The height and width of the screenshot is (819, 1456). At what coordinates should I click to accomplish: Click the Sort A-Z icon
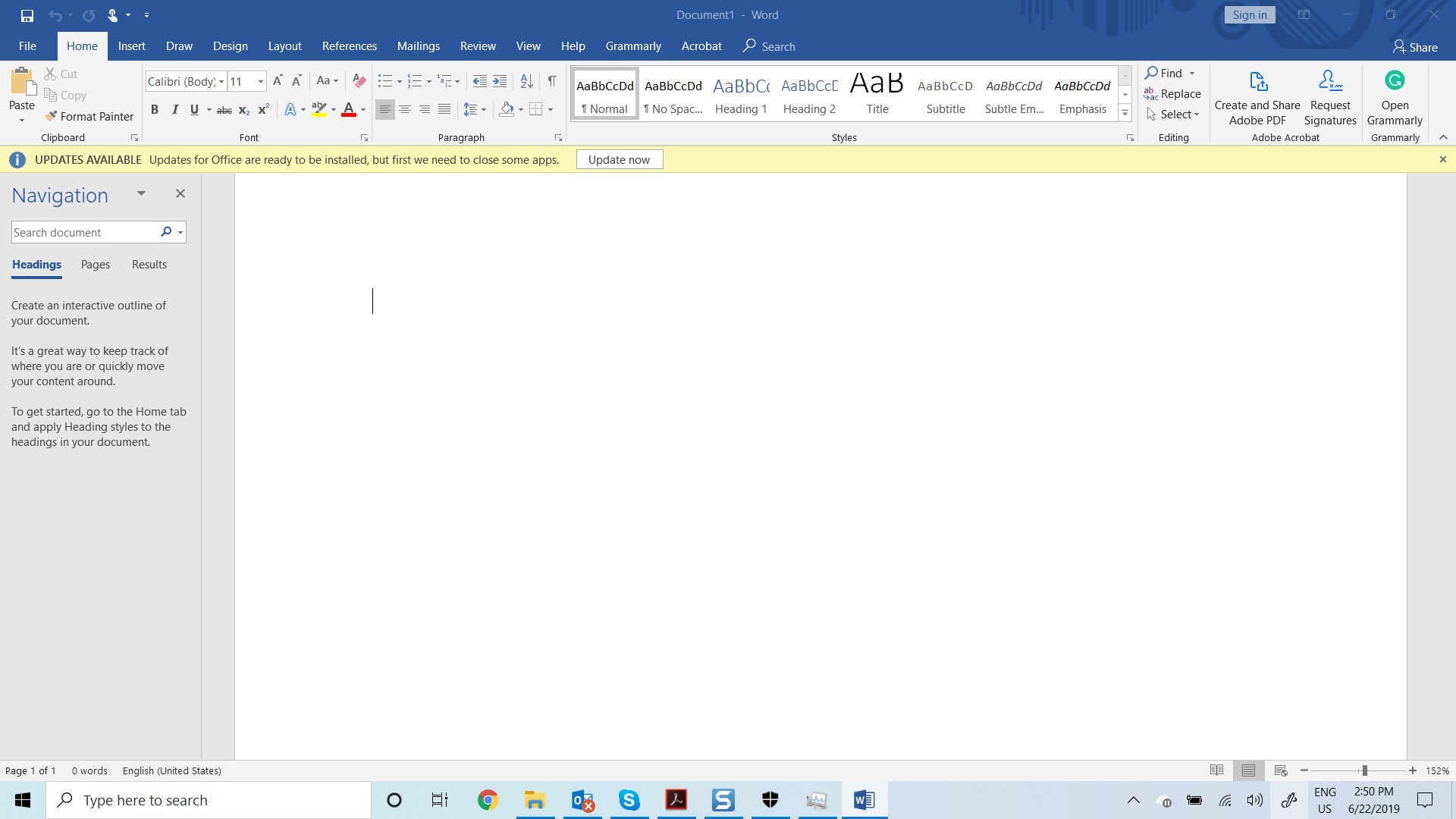tap(526, 81)
